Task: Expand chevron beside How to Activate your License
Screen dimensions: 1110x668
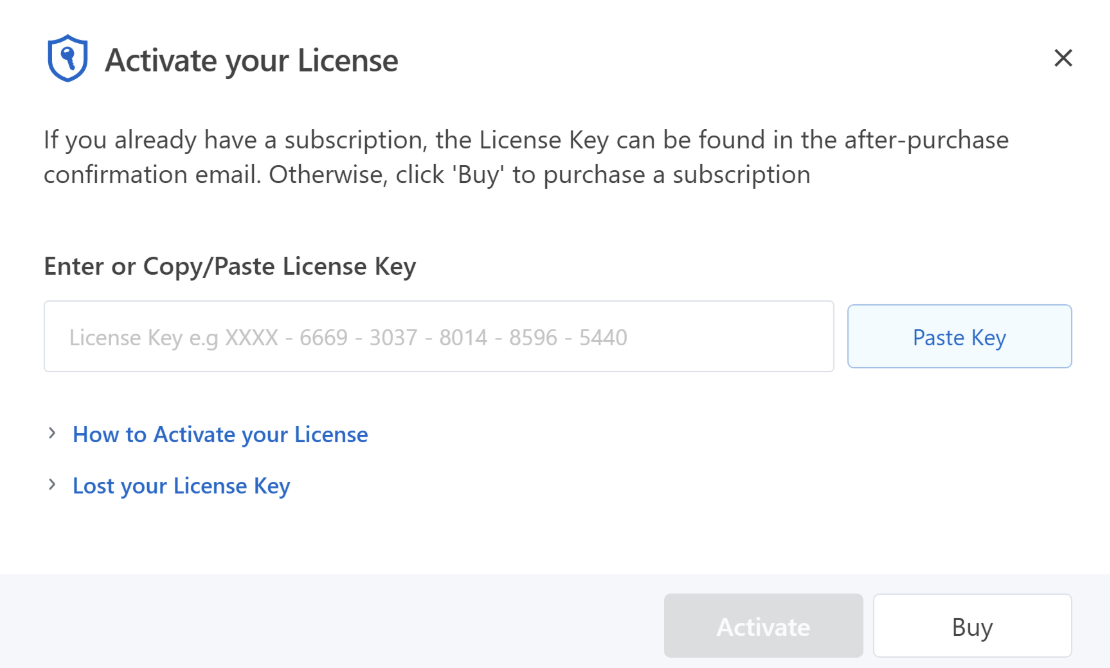Action: [x=52, y=434]
